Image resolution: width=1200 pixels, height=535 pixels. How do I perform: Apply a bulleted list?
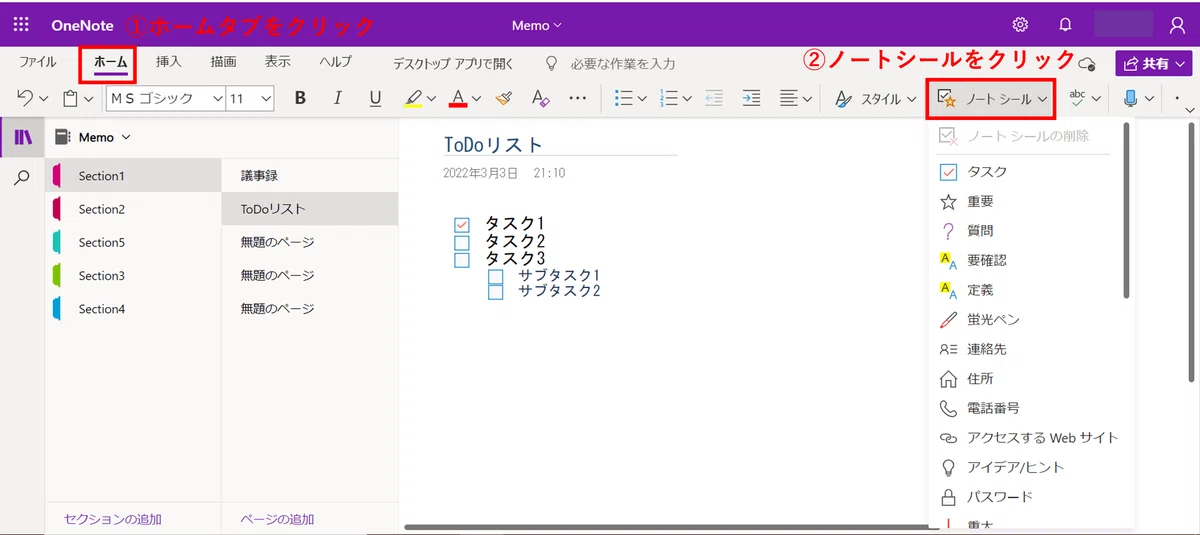tap(623, 98)
